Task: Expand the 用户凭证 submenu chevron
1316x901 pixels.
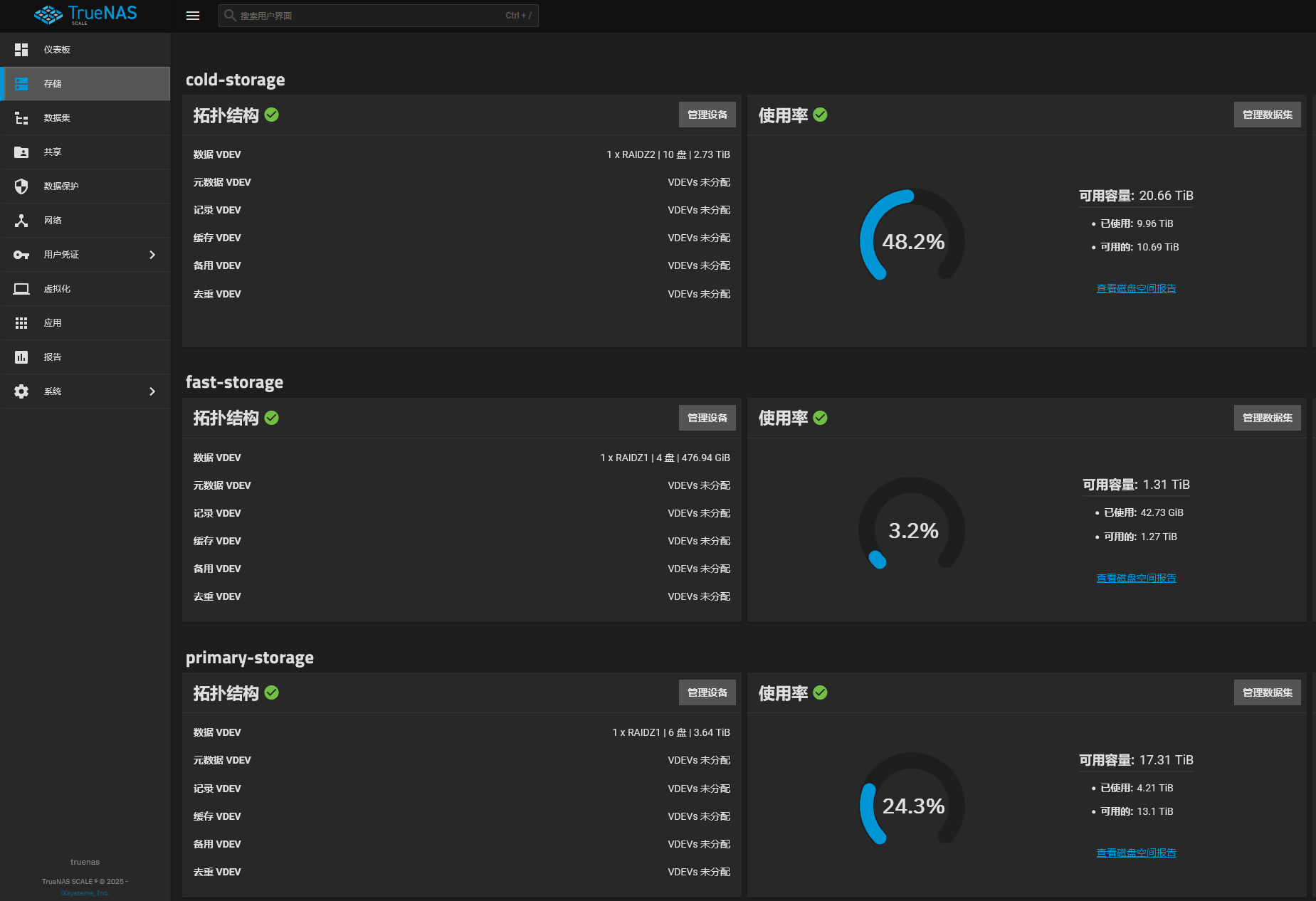Action: coord(152,255)
